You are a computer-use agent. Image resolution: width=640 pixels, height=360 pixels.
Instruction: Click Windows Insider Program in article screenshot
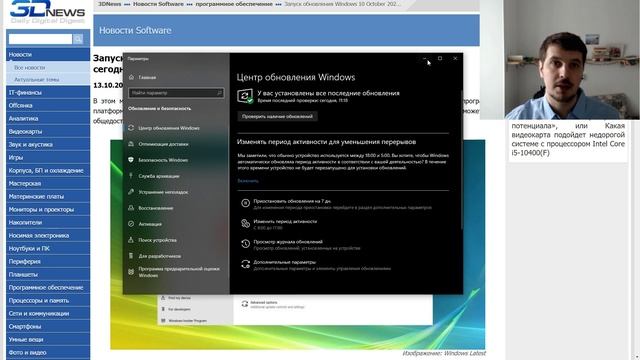pyautogui.click(x=187, y=321)
